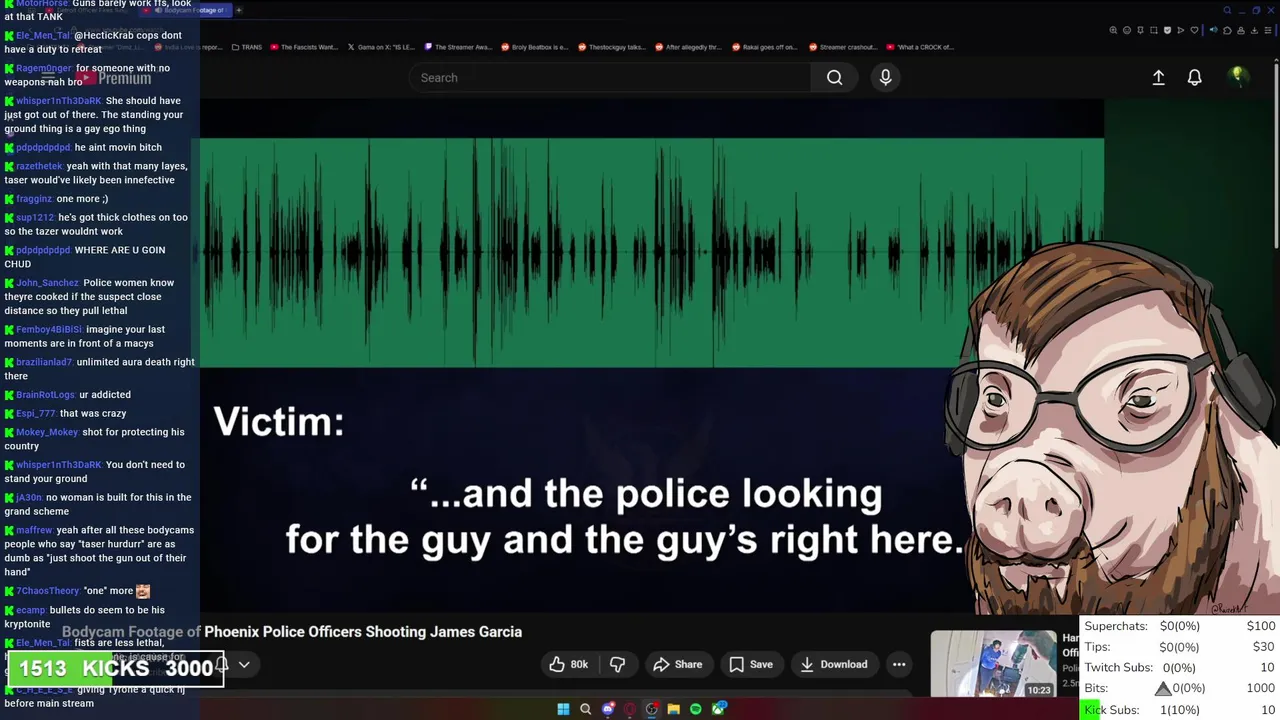Open the 'Rakai goes off on...' bookmark
The width and height of the screenshot is (1280, 720).
(766, 47)
